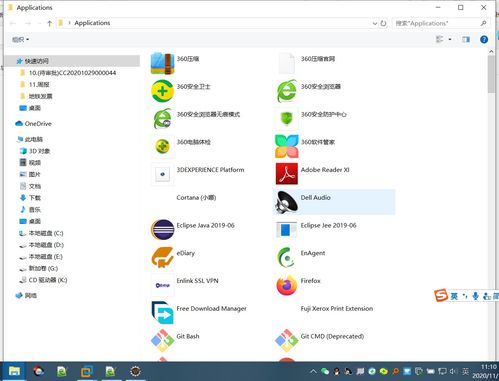The height and width of the screenshot is (381, 499).
Task: Open the 10.(待审批)CC20201029000044 folder
Action: click(72, 73)
